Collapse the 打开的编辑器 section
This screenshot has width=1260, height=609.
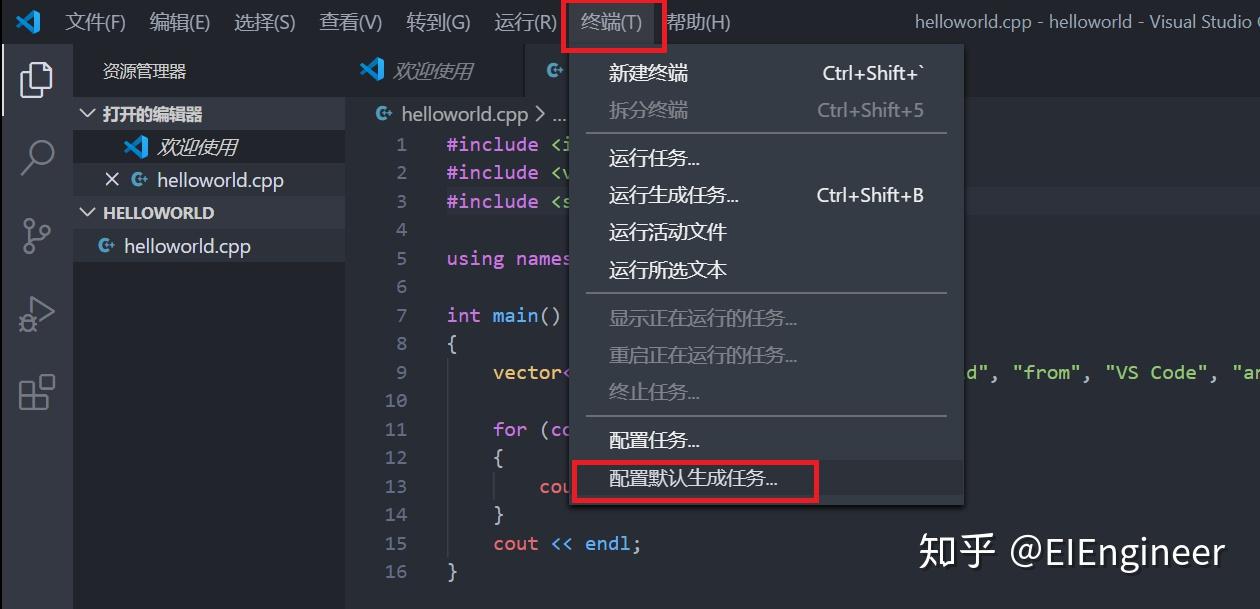pyautogui.click(x=87, y=114)
